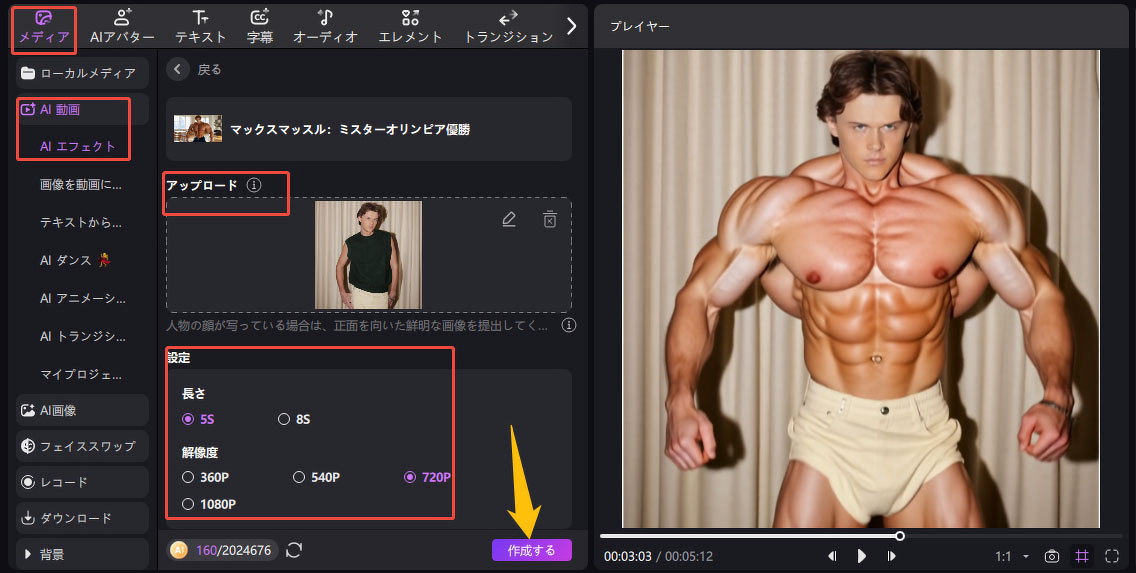
Task: Go back using the 戻る arrow
Action: pos(178,69)
